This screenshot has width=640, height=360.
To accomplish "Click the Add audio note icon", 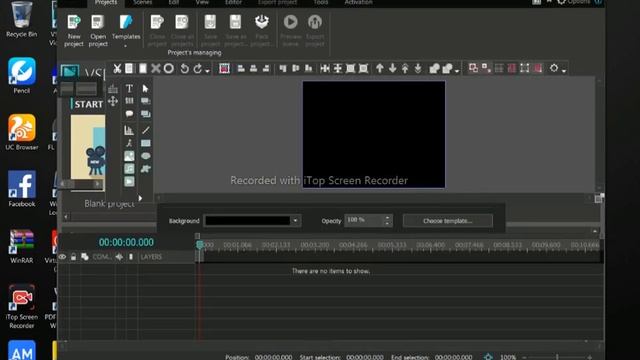I will click(129, 169).
